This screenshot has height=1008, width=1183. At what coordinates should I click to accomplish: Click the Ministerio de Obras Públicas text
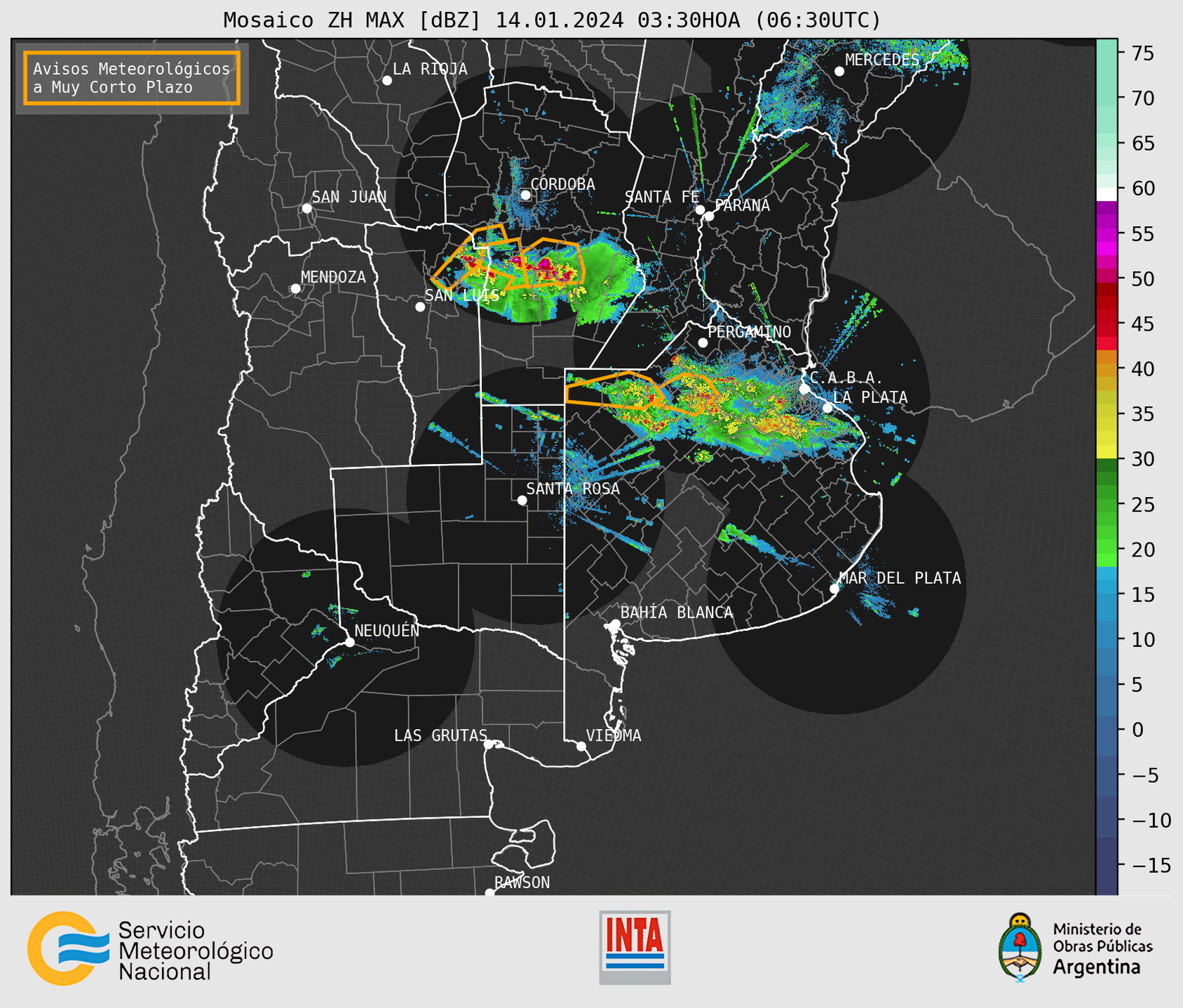click(x=1102, y=938)
